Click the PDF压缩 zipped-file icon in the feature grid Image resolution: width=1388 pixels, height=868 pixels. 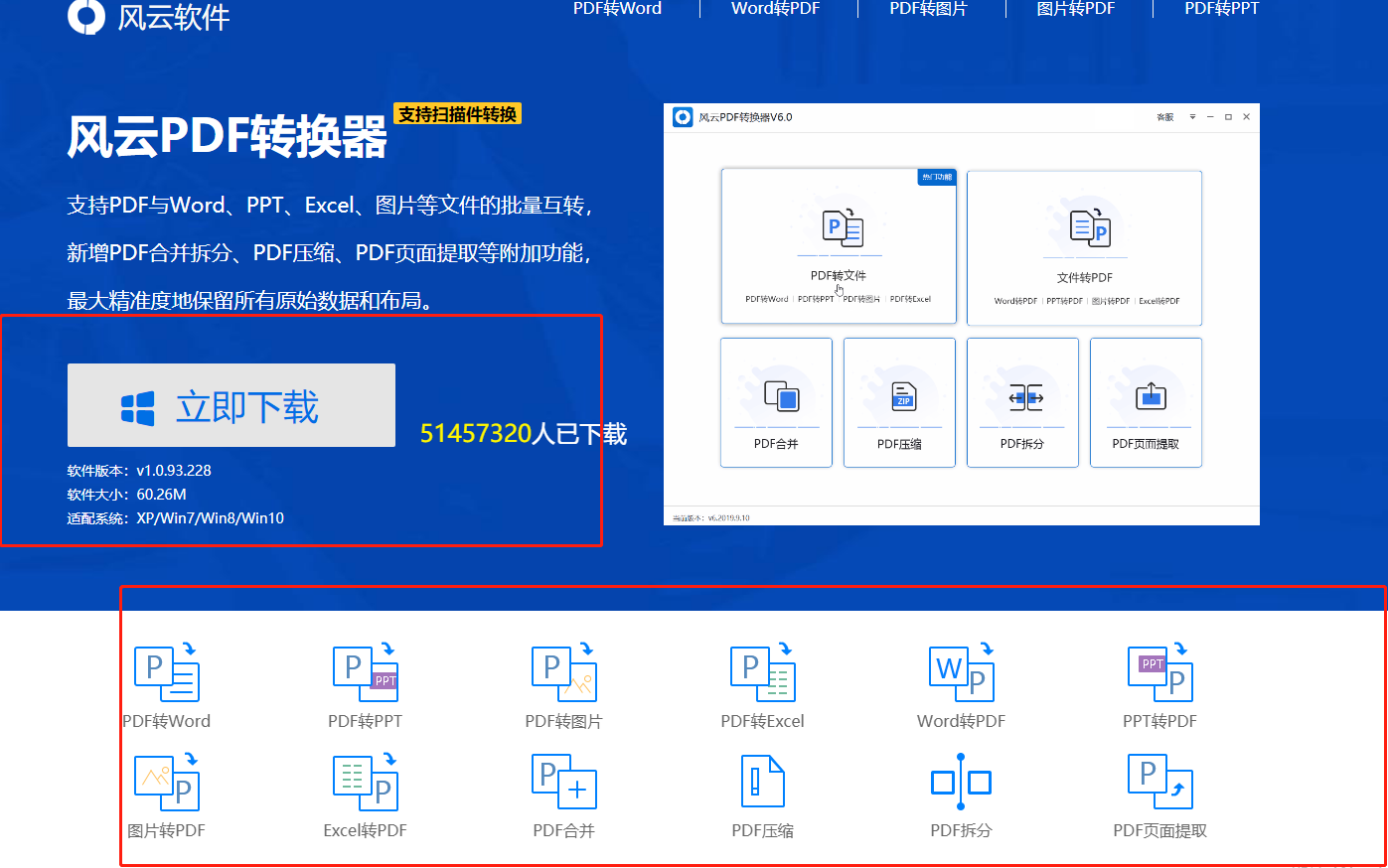point(763,782)
